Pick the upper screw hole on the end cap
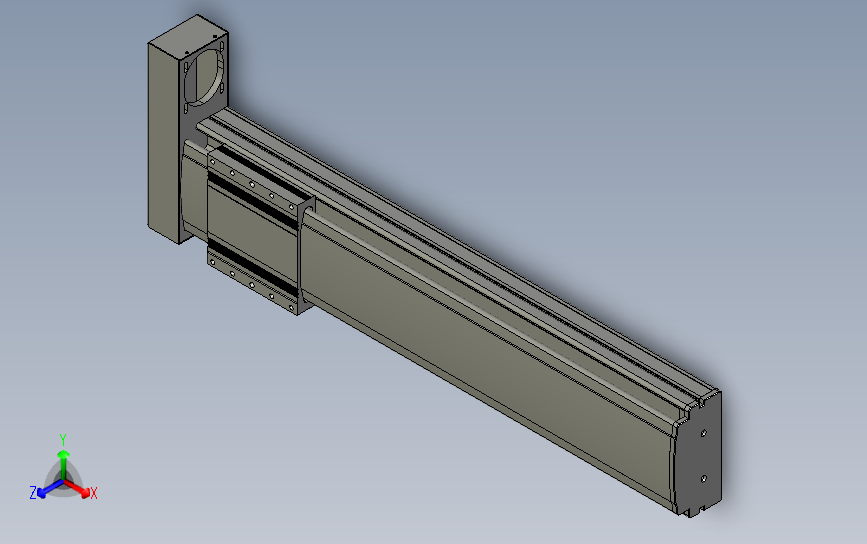 click(703, 433)
